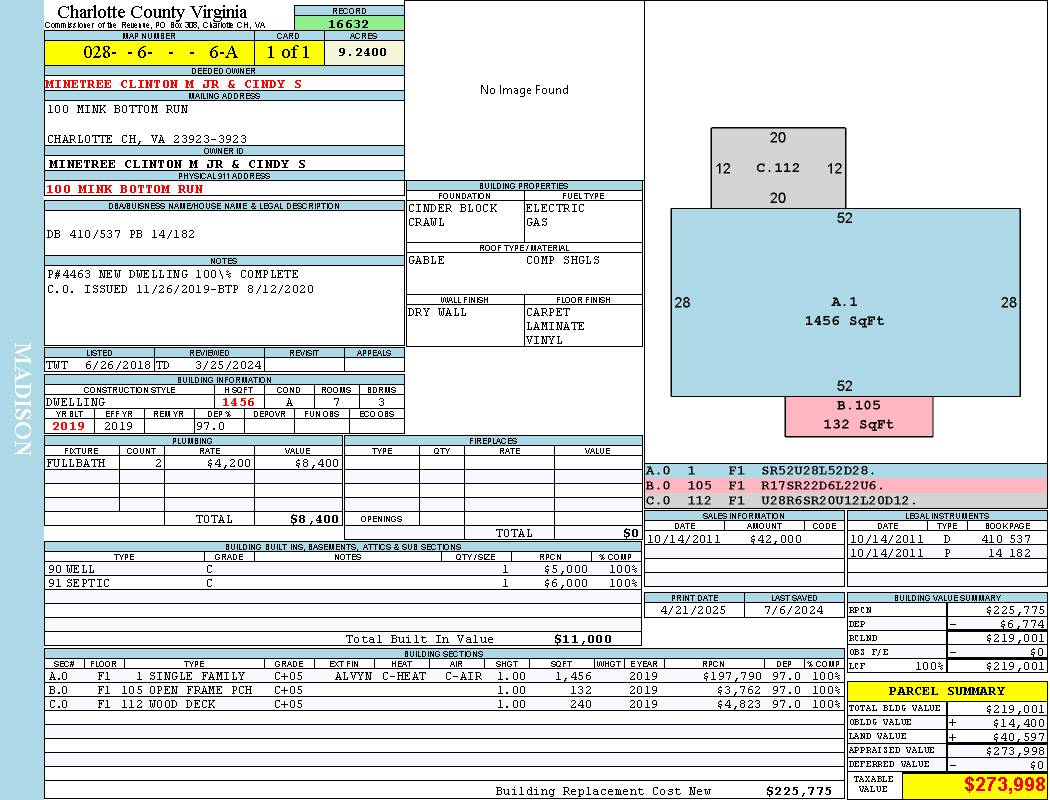The height and width of the screenshot is (800, 1050).
Task: Click the red year built value 2019
Action: coord(69,426)
